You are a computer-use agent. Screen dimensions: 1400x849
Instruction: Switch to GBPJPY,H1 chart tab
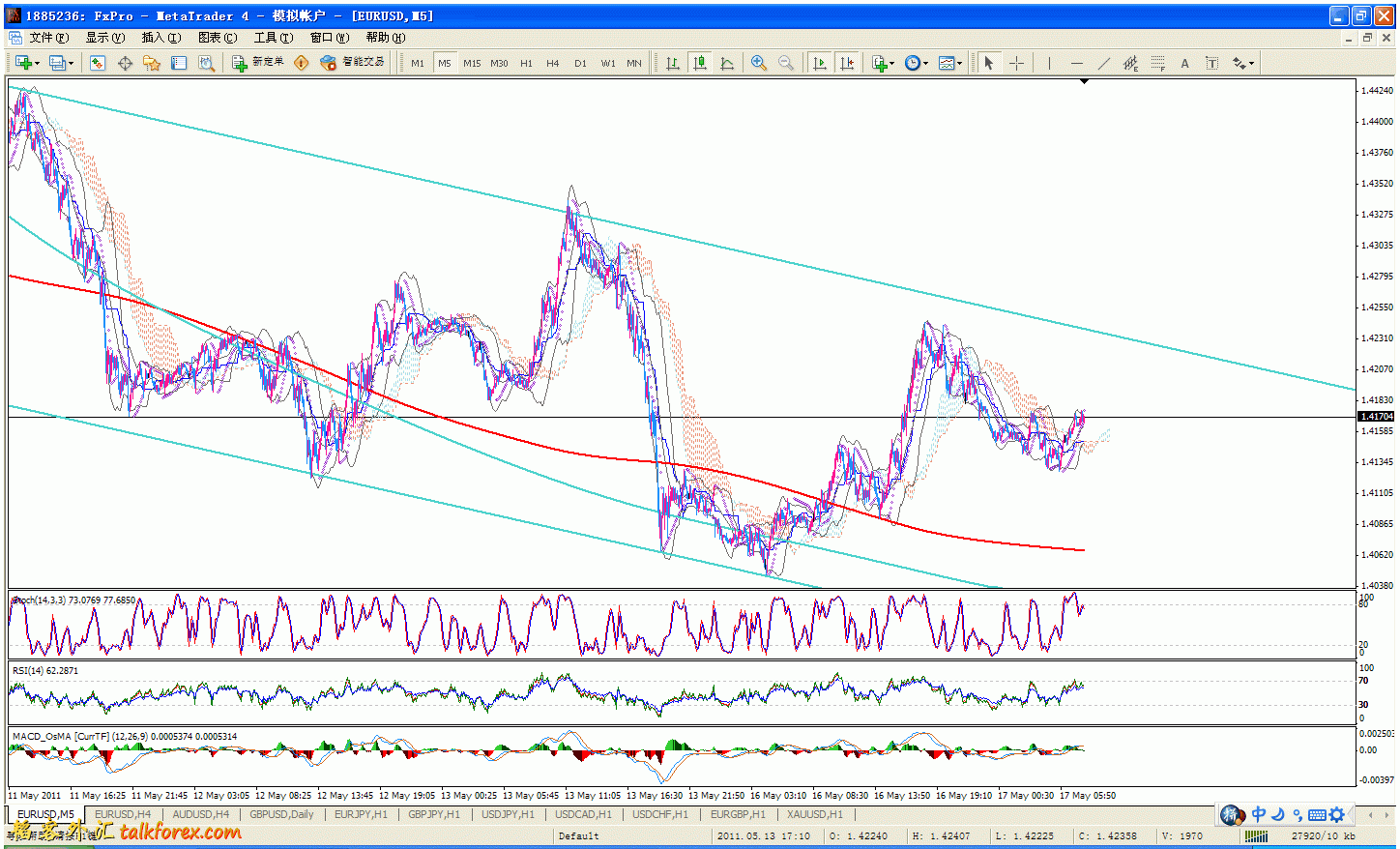(x=434, y=814)
